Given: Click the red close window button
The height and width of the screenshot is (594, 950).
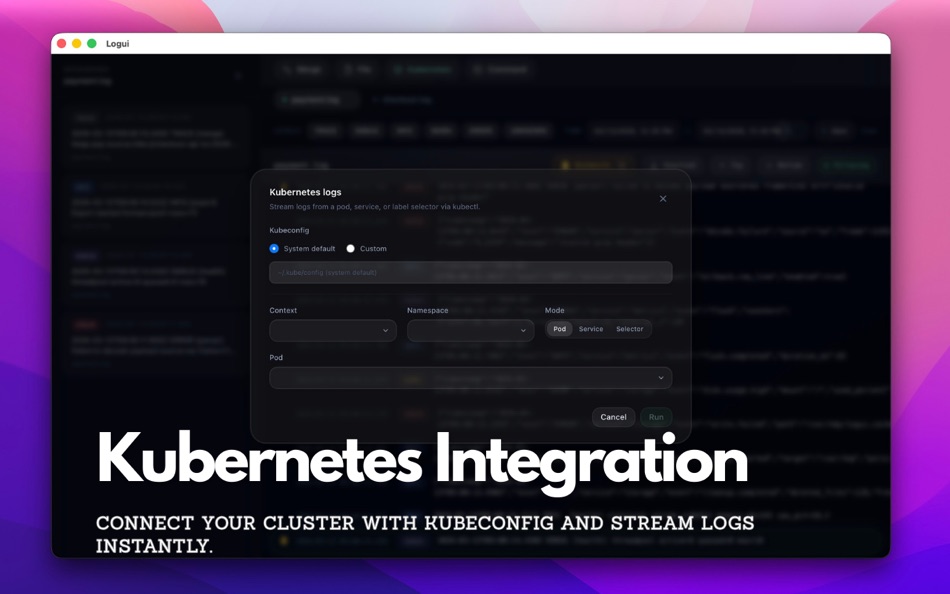Looking at the screenshot, I should point(61,44).
